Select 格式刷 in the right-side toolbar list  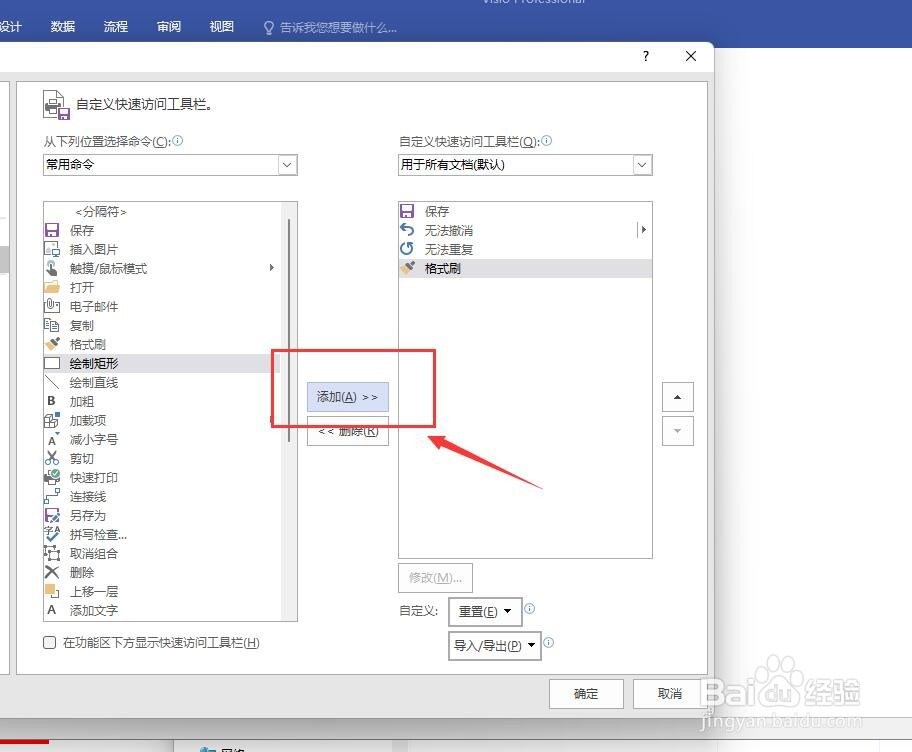[x=441, y=268]
